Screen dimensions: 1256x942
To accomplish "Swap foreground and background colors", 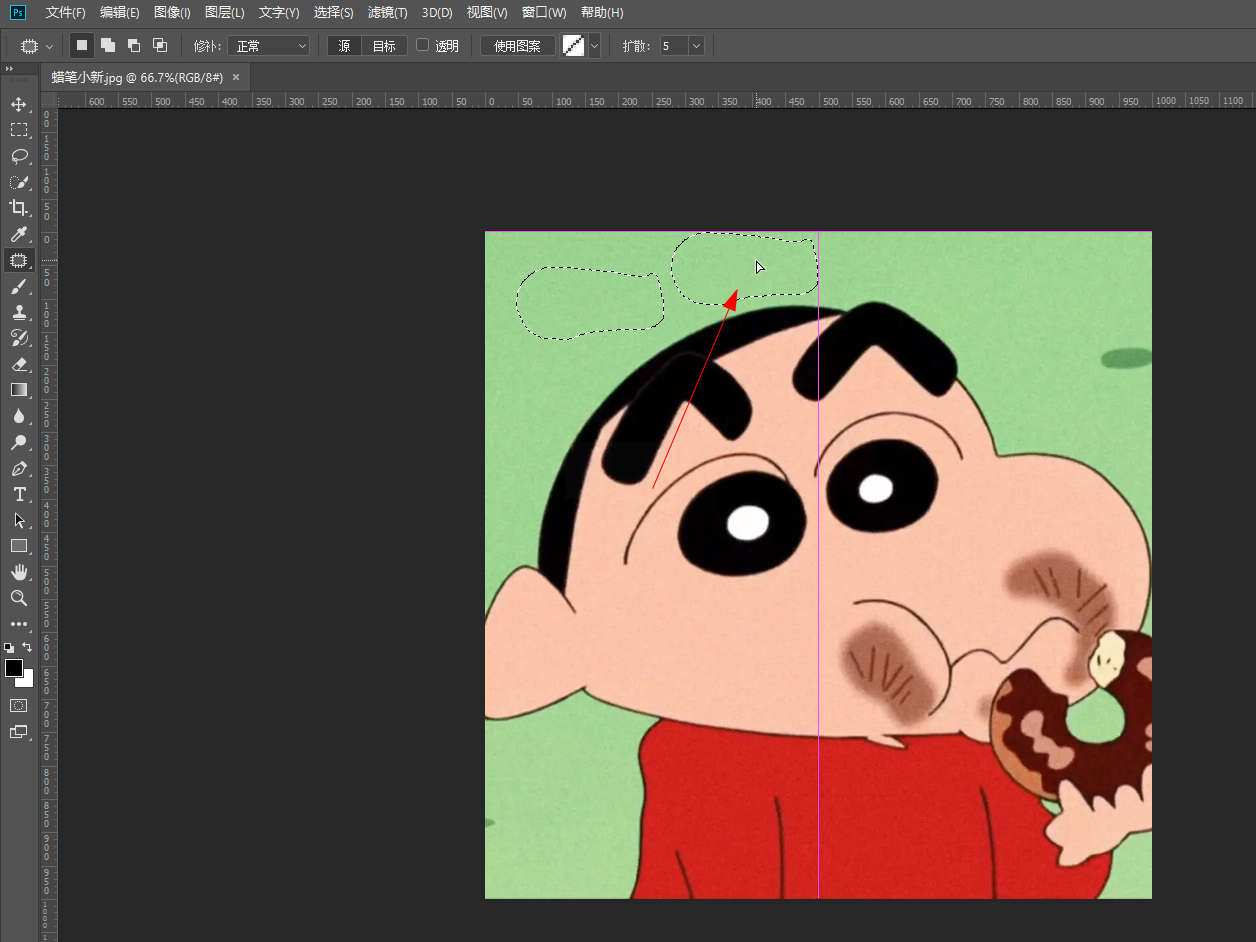I will [x=27, y=647].
